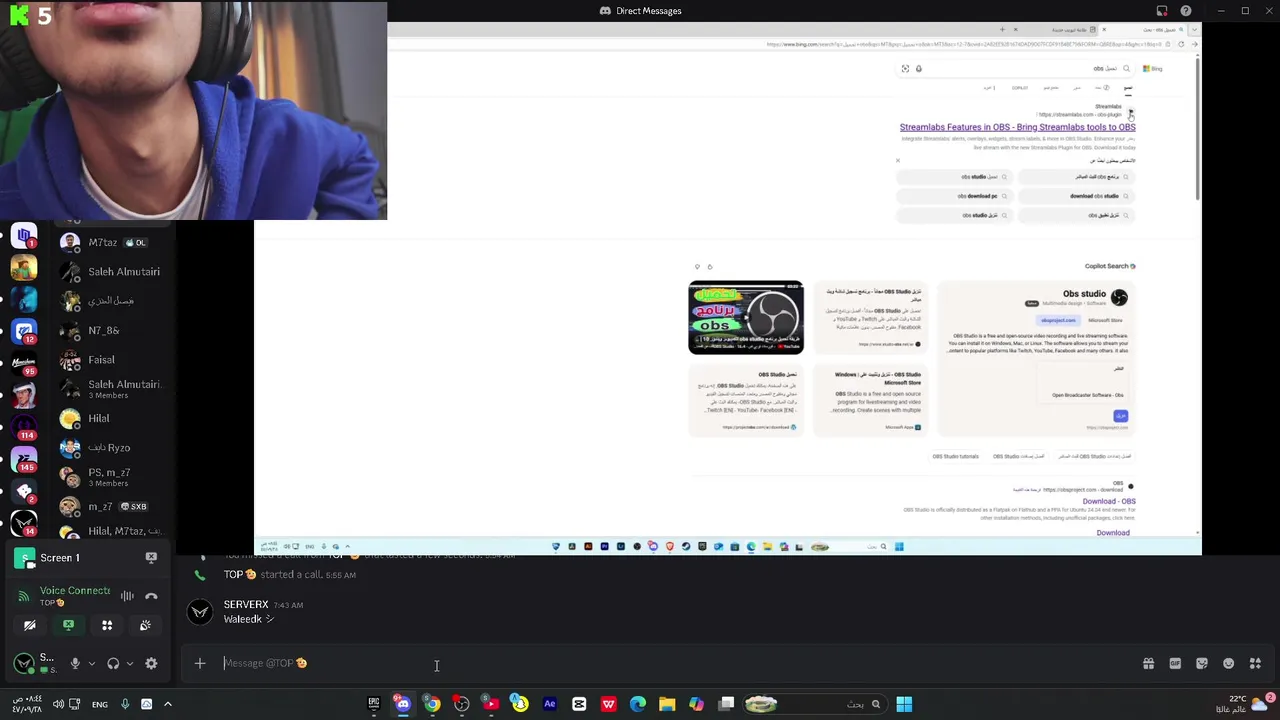This screenshot has height=720, width=1280.
Task: Open Download - OBS search result link
Action: click(1108, 501)
